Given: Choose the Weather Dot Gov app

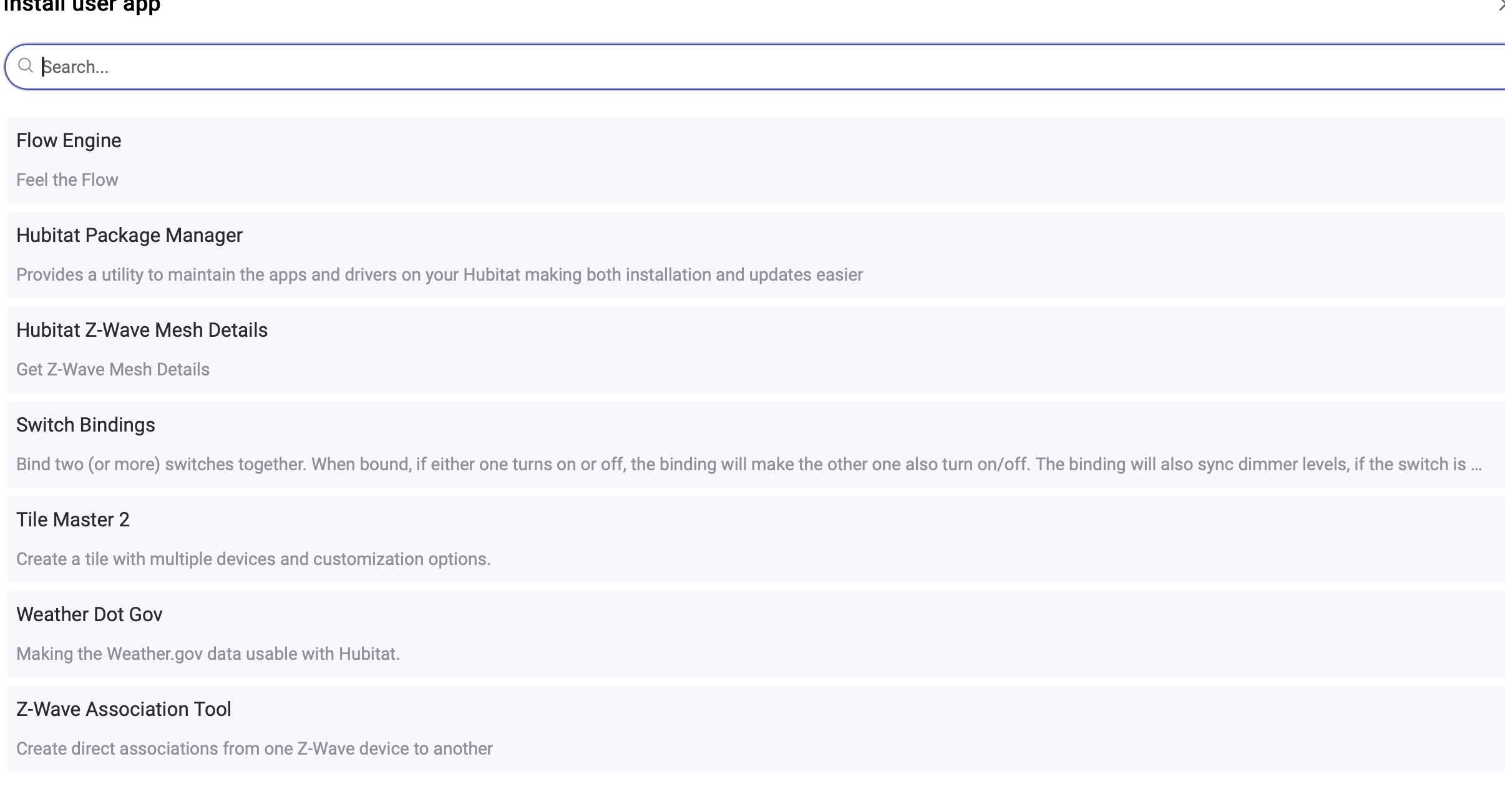Looking at the screenshot, I should point(89,615).
